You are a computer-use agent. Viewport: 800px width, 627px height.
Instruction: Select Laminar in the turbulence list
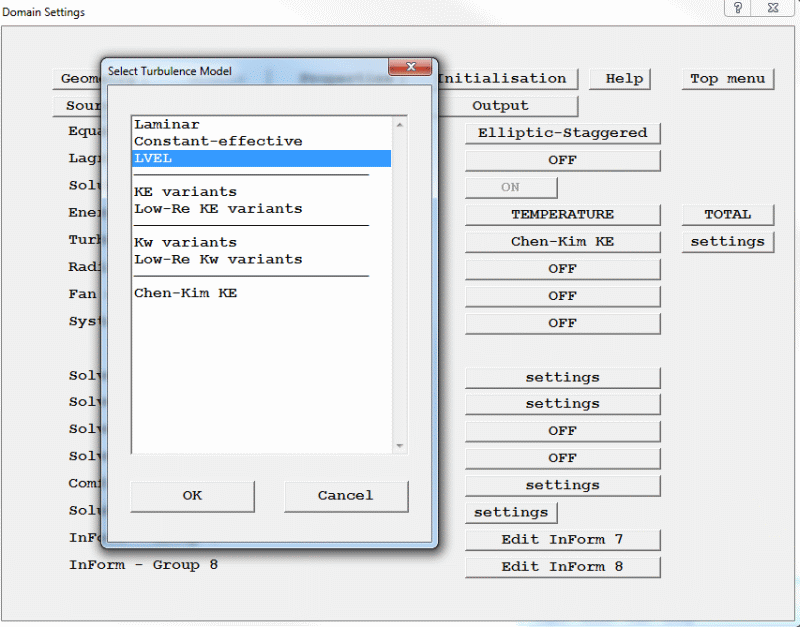[167, 125]
